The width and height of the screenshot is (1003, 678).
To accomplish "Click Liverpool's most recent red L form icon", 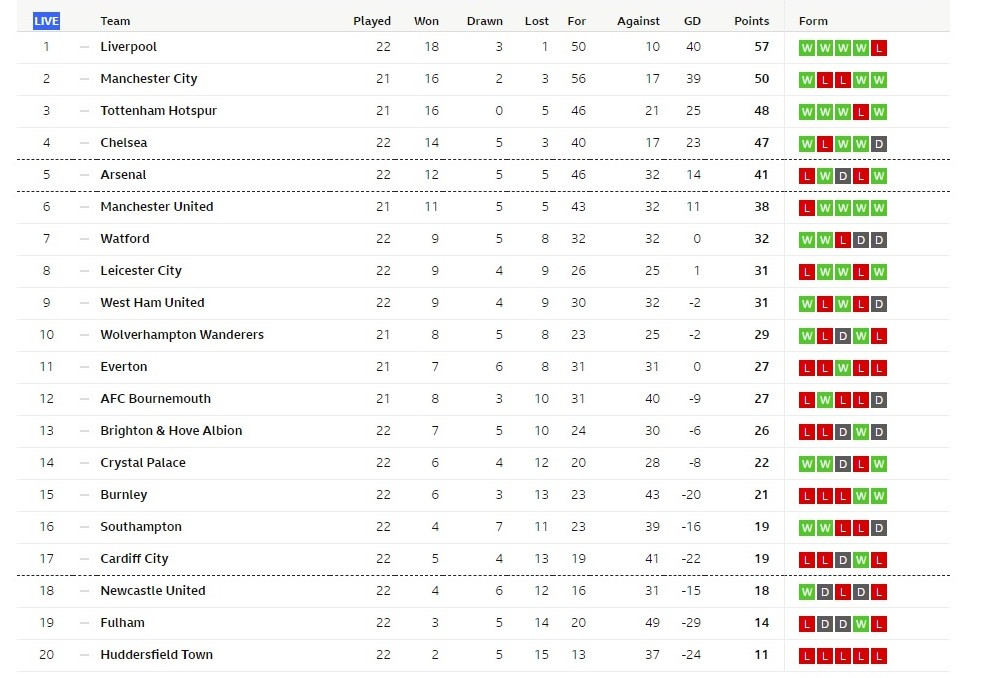I will [879, 48].
